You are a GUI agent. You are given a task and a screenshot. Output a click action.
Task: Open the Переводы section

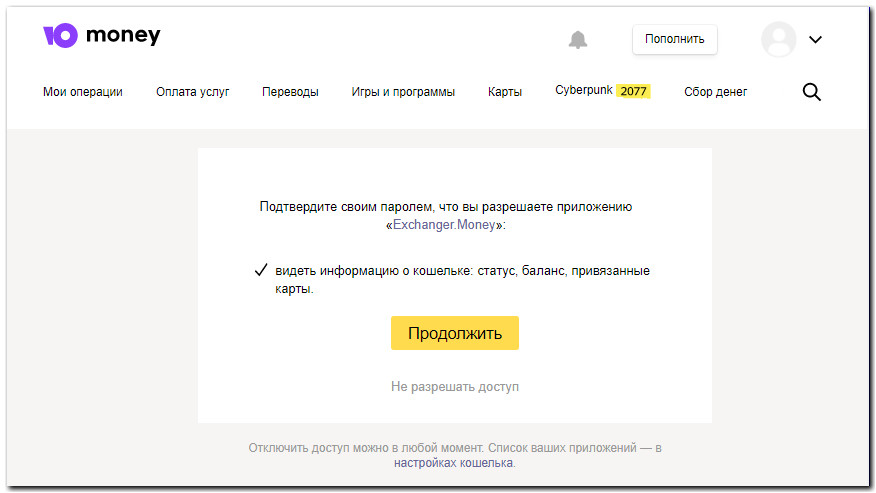(290, 92)
